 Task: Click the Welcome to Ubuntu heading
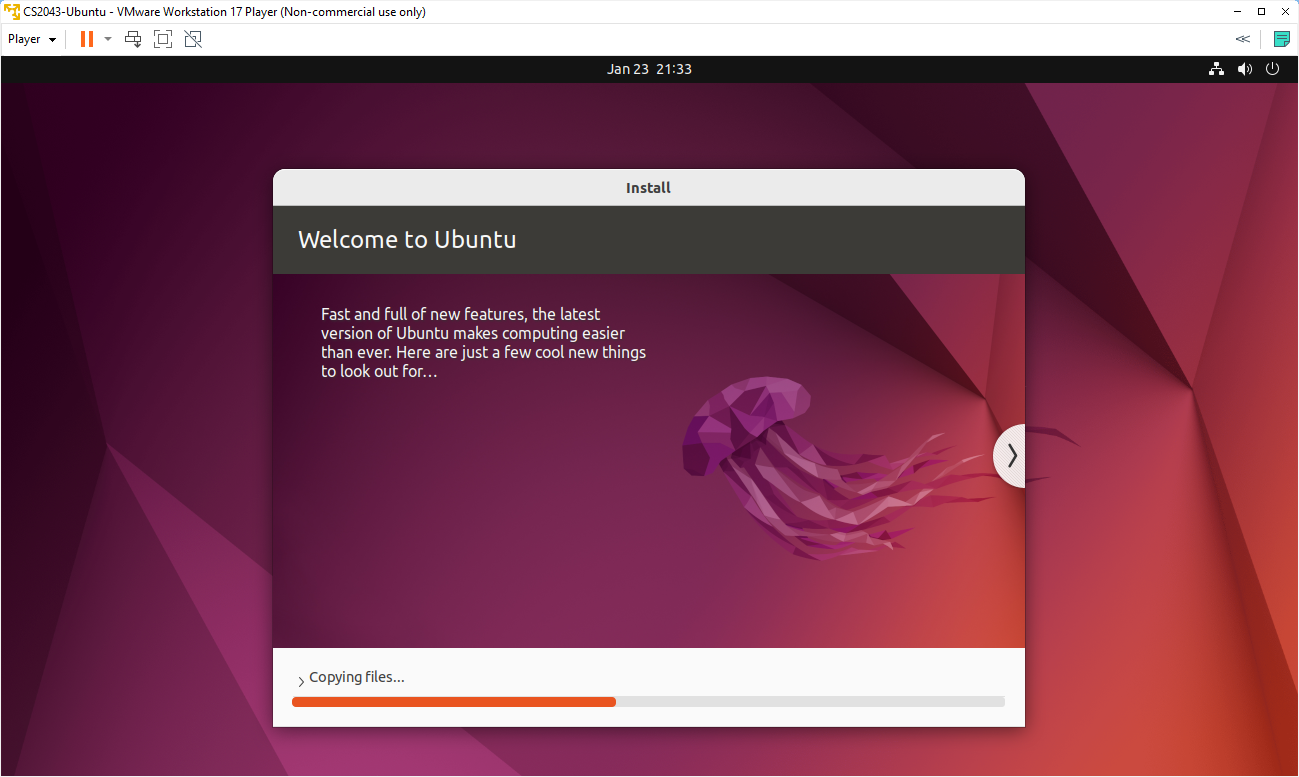click(x=407, y=240)
